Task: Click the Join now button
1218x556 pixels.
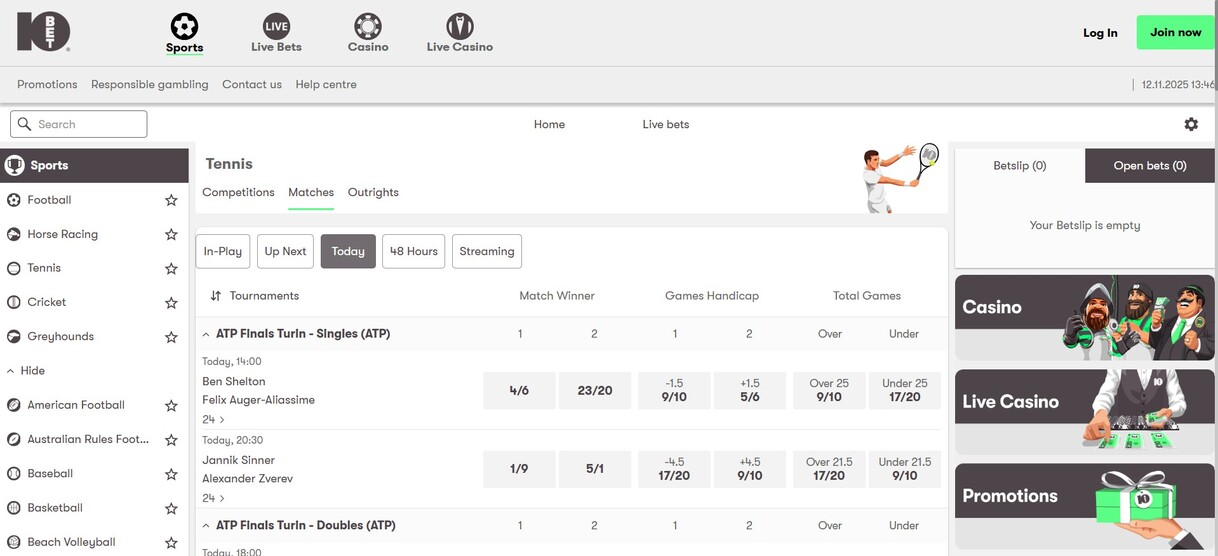Action: point(1175,32)
